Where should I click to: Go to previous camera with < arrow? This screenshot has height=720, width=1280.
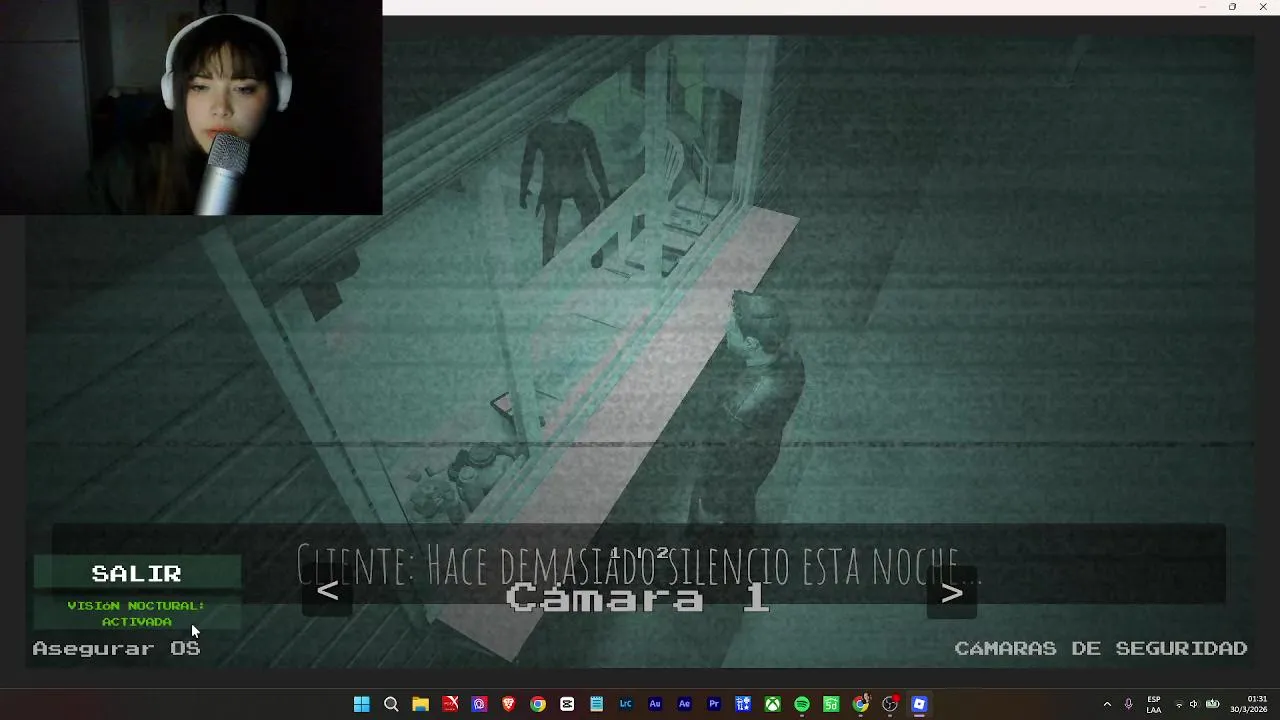click(x=328, y=592)
